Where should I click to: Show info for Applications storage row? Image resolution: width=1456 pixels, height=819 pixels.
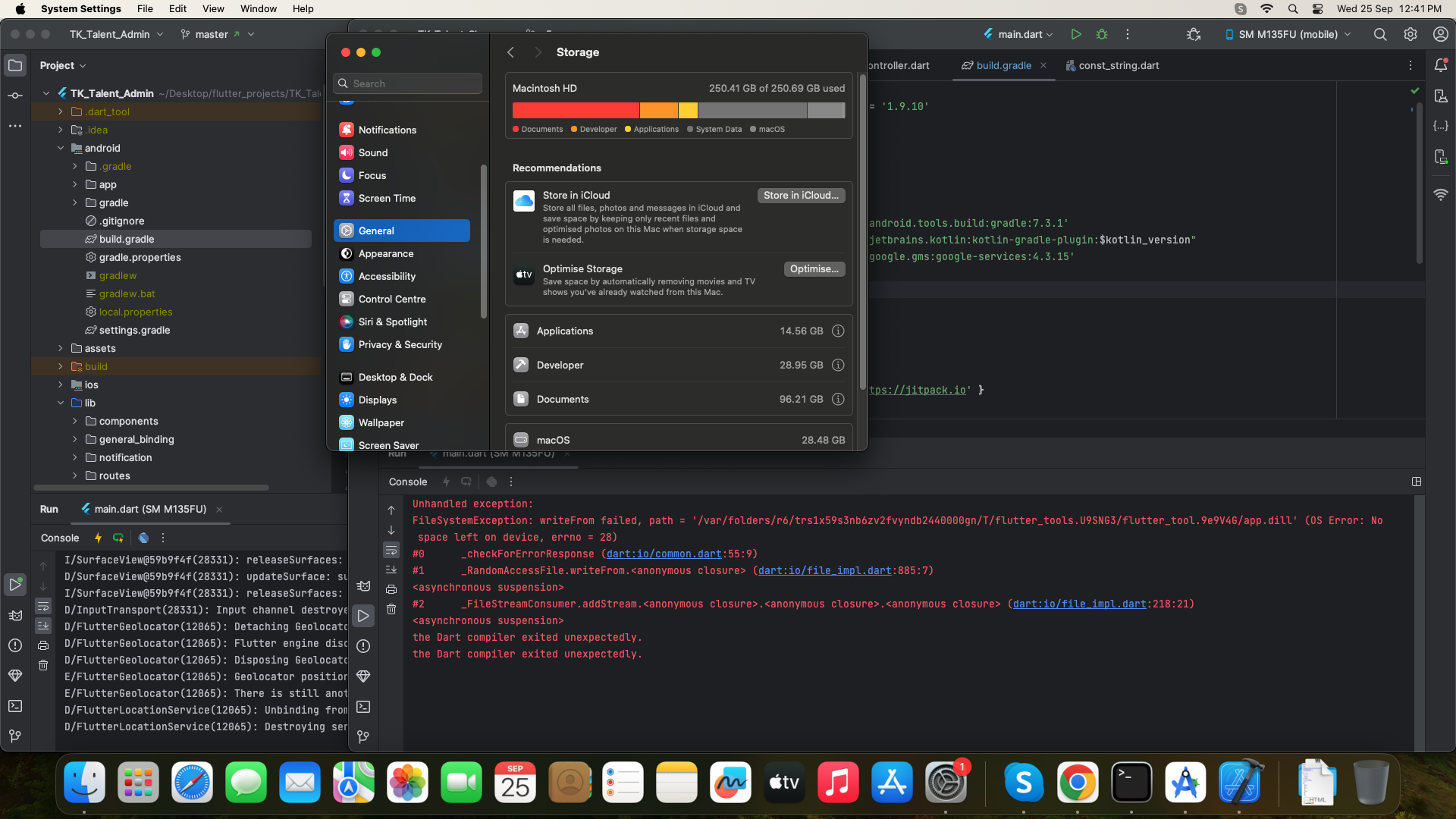(838, 331)
